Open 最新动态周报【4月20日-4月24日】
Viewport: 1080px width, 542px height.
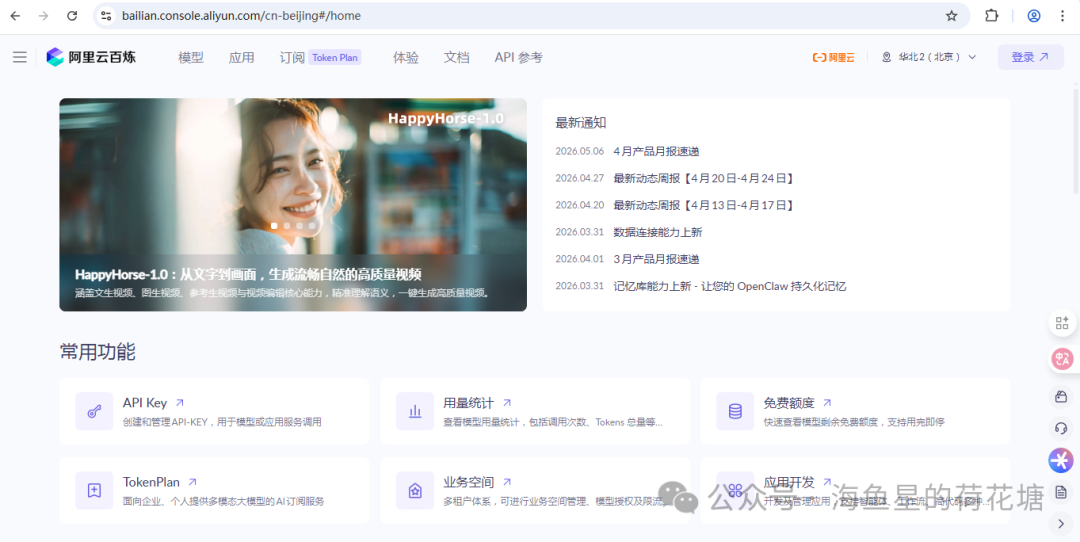pyautogui.click(x=705, y=178)
